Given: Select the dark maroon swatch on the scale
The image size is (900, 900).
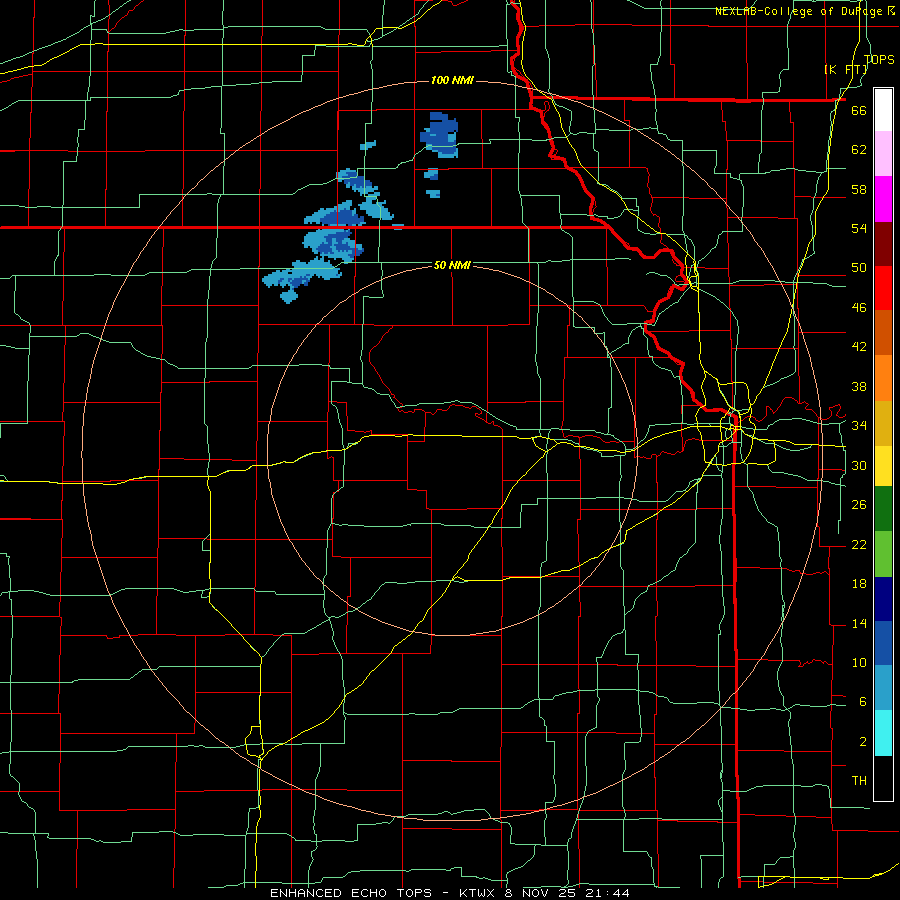Looking at the screenshot, I should [x=883, y=244].
